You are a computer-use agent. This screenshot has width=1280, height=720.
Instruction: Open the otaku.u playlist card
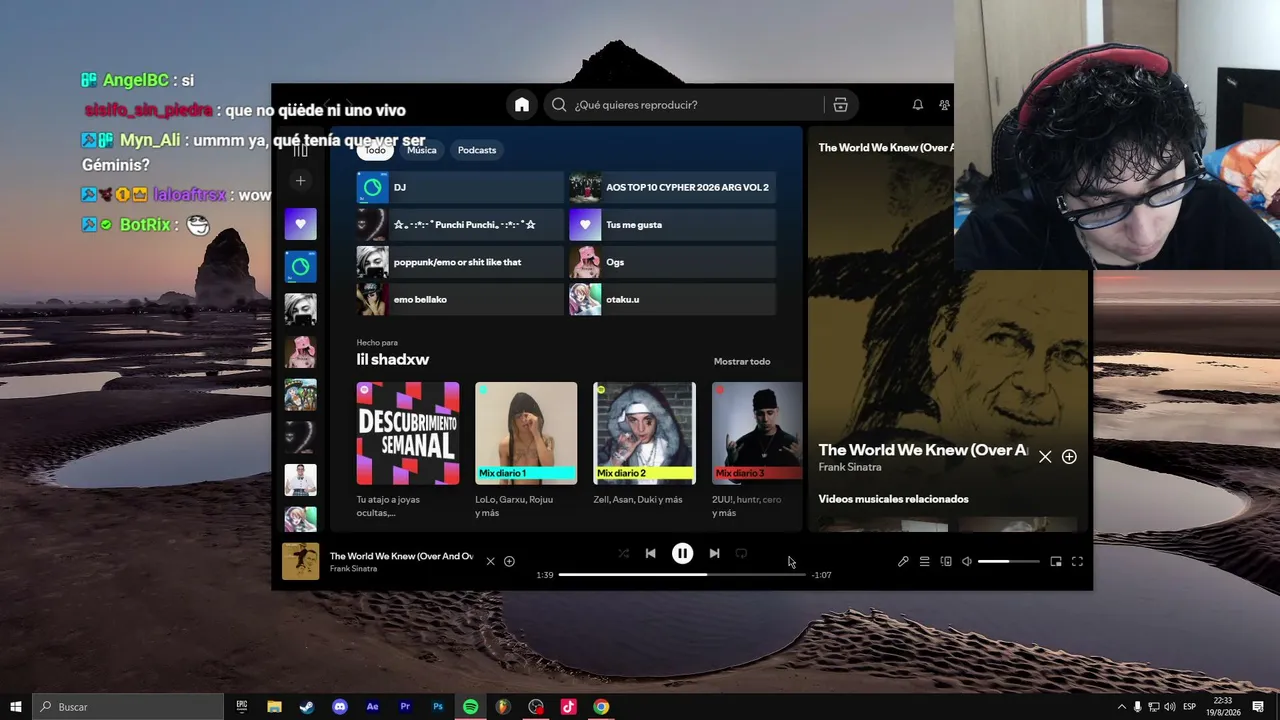point(672,299)
